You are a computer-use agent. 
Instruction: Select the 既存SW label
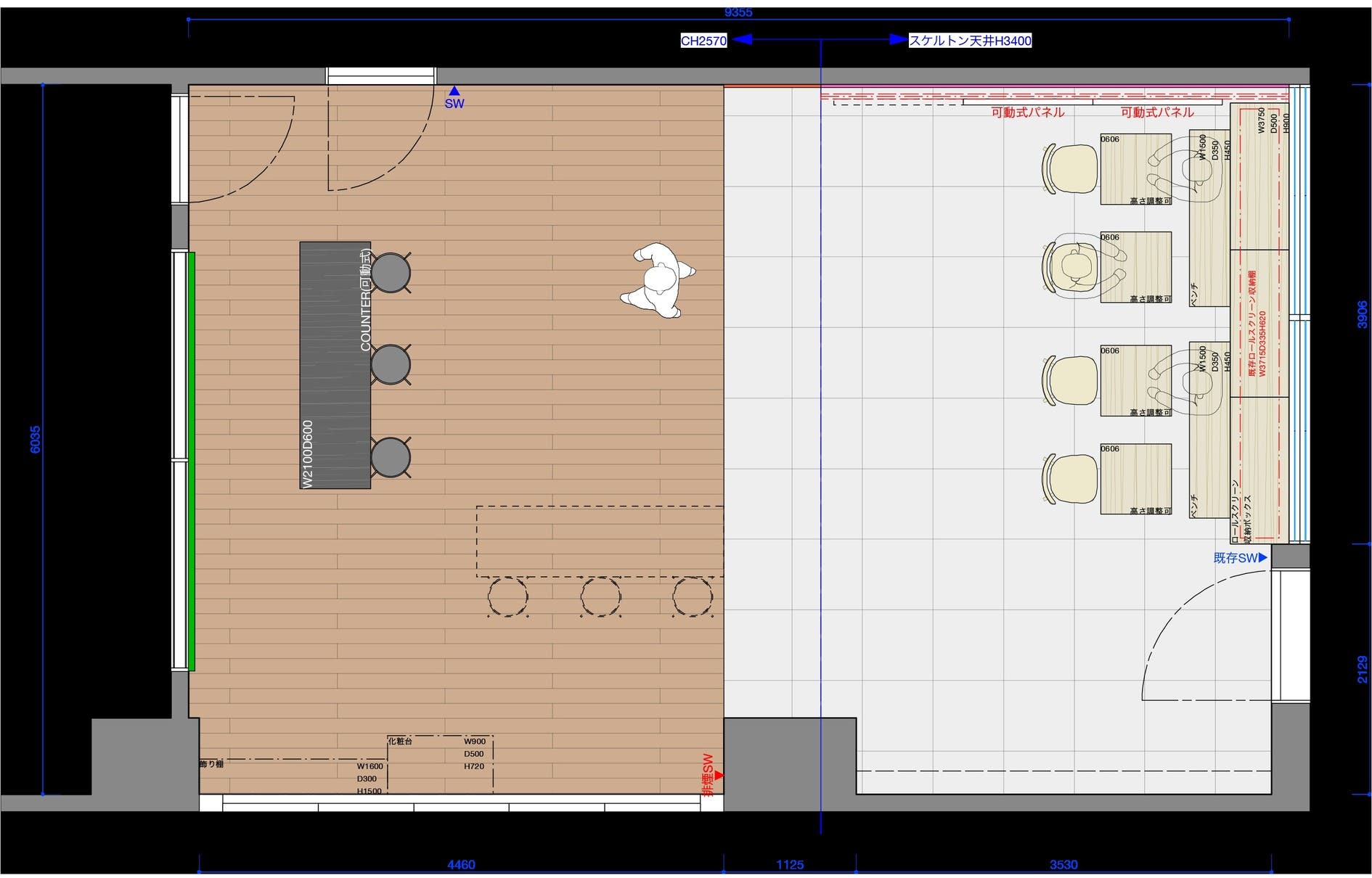(1236, 558)
